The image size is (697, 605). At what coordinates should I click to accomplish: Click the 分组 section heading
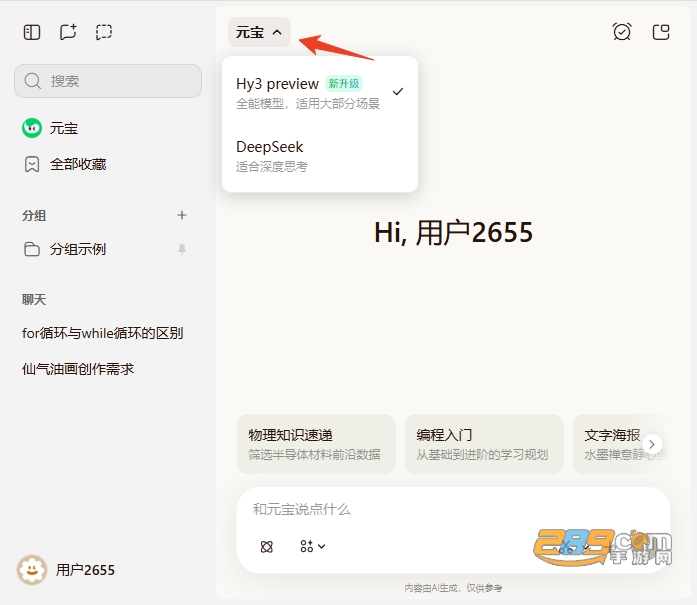[34, 216]
